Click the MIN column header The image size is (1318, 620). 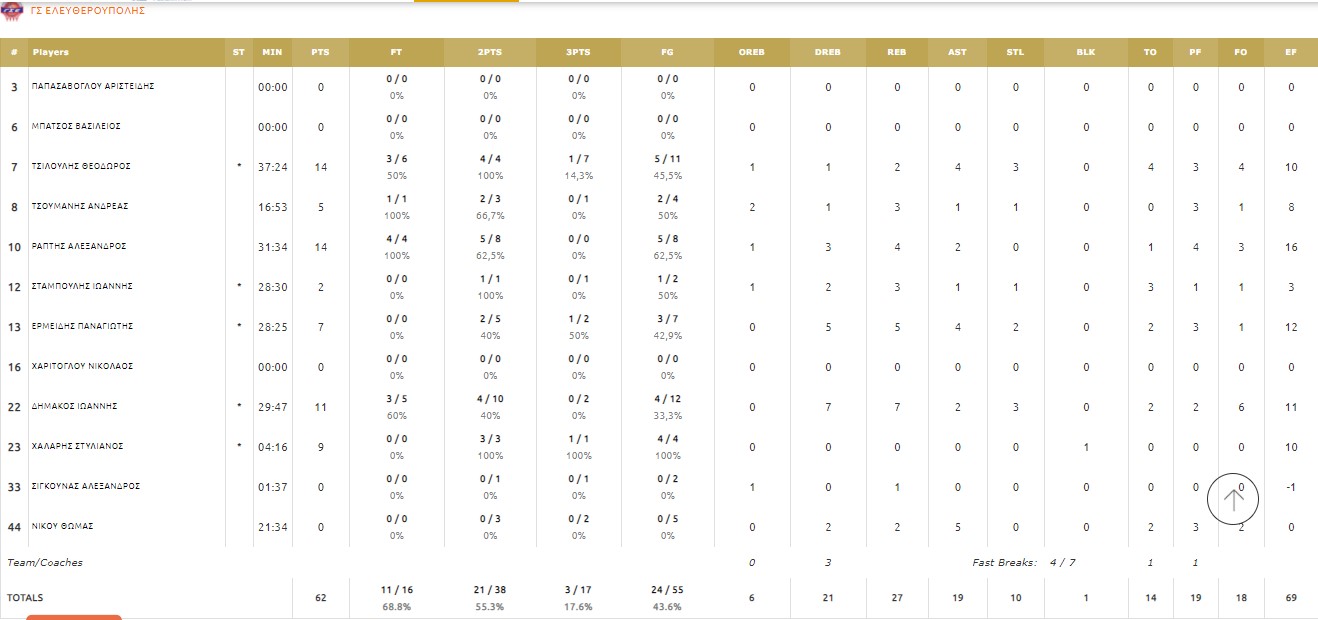tap(272, 52)
